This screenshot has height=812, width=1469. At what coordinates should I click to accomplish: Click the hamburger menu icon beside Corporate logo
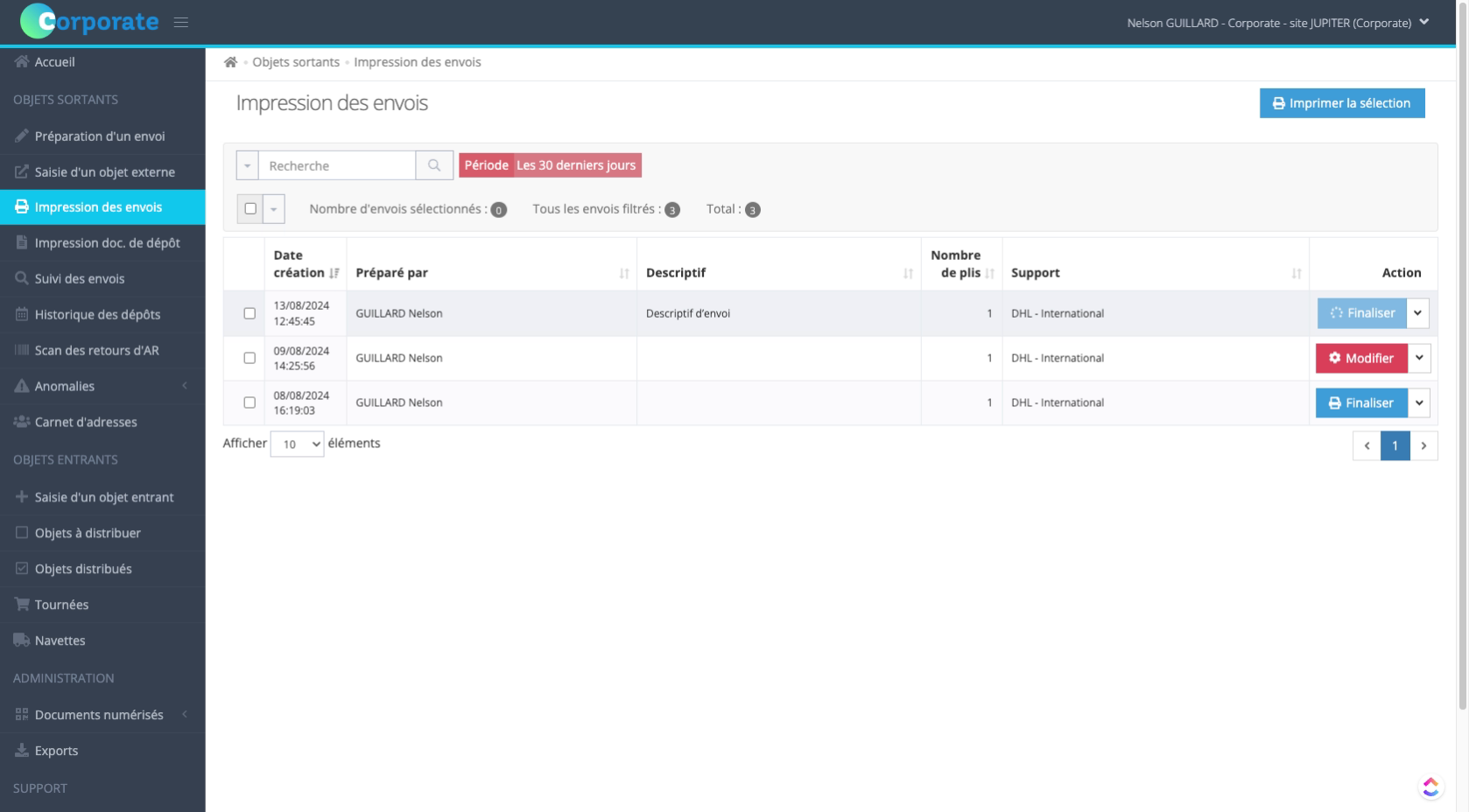181,23
